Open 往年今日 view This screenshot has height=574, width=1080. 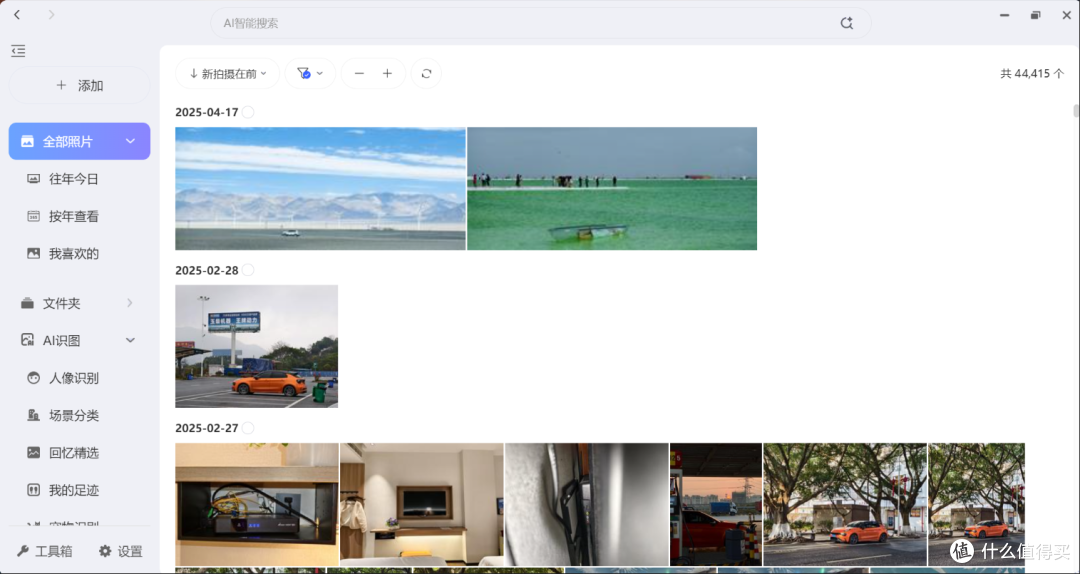click(79, 179)
